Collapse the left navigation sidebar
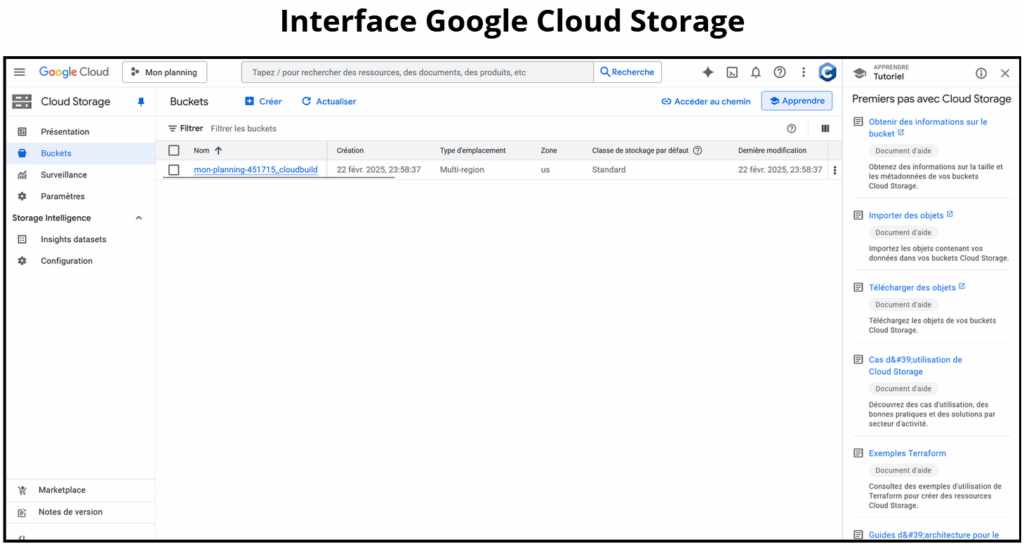The height and width of the screenshot is (544, 1024). (22, 537)
